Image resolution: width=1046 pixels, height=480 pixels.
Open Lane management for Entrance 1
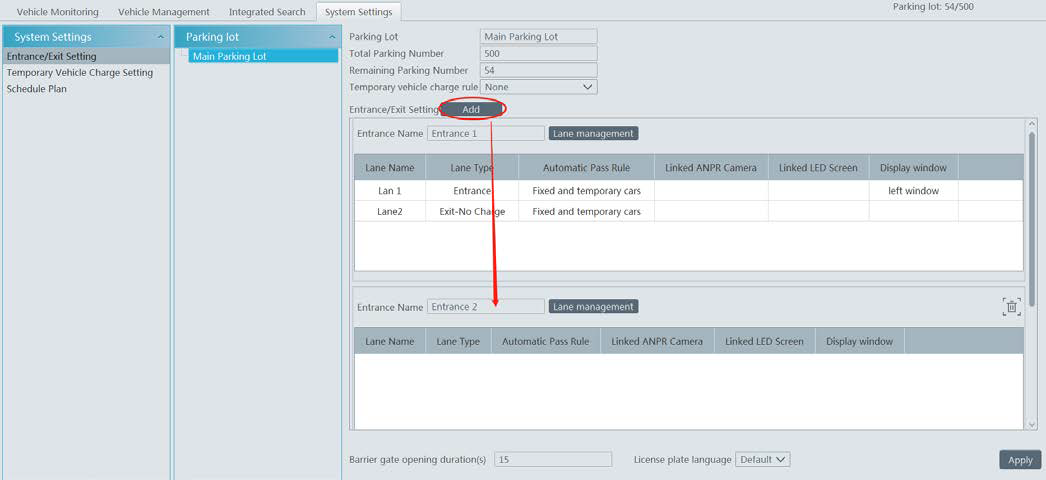[x=593, y=133]
